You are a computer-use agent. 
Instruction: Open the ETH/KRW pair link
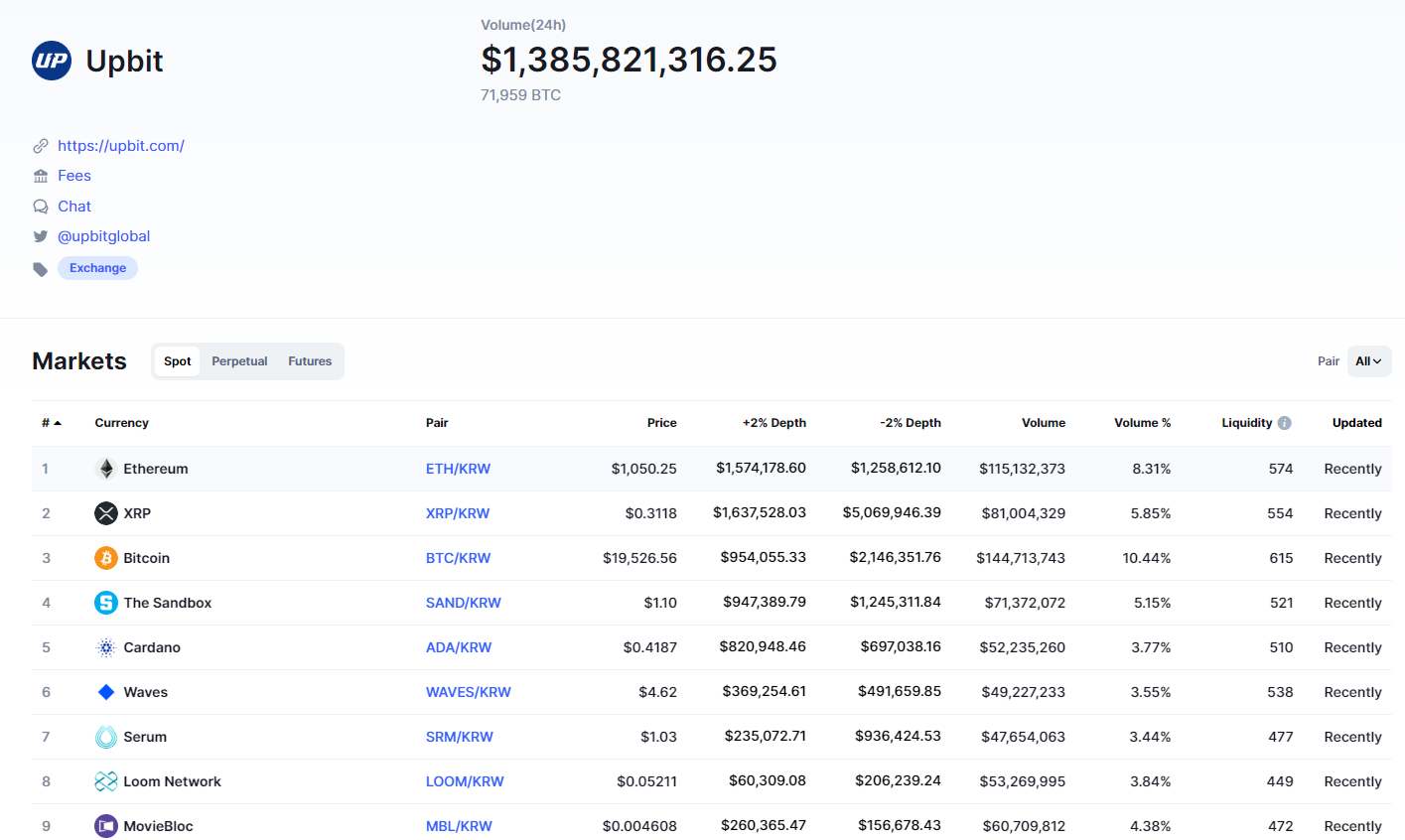tap(458, 469)
